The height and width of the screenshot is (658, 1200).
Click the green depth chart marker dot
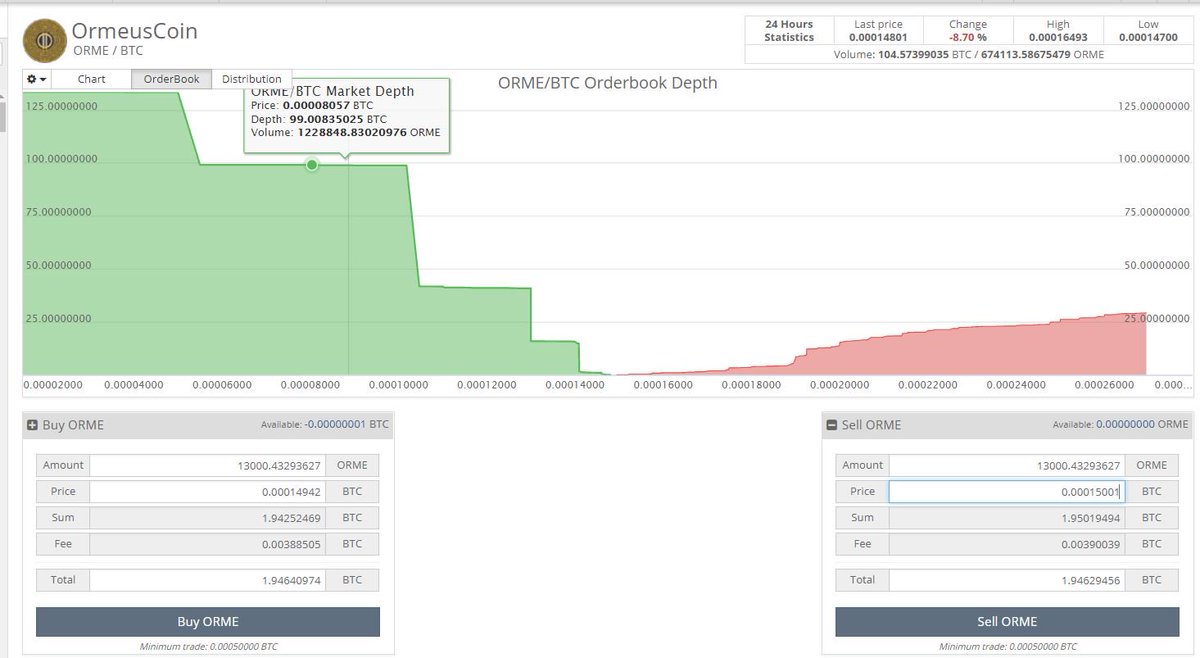click(312, 165)
